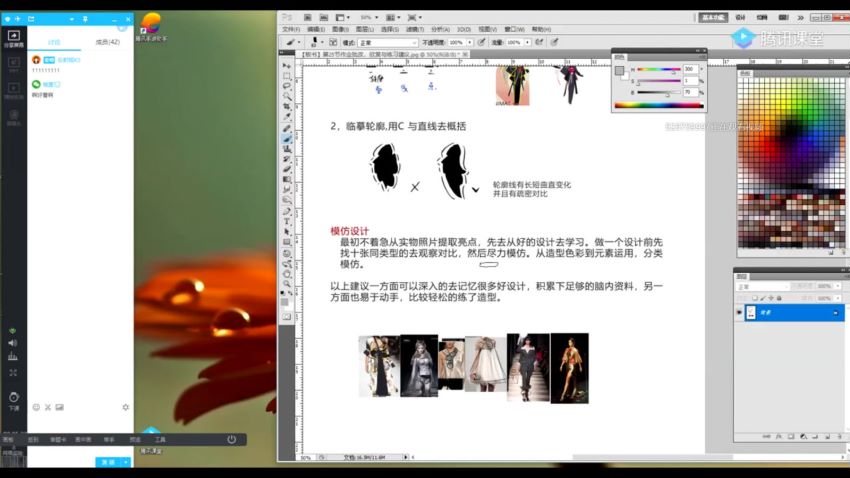
Task: Toggle lock position in Layers panel
Action: tap(771, 298)
